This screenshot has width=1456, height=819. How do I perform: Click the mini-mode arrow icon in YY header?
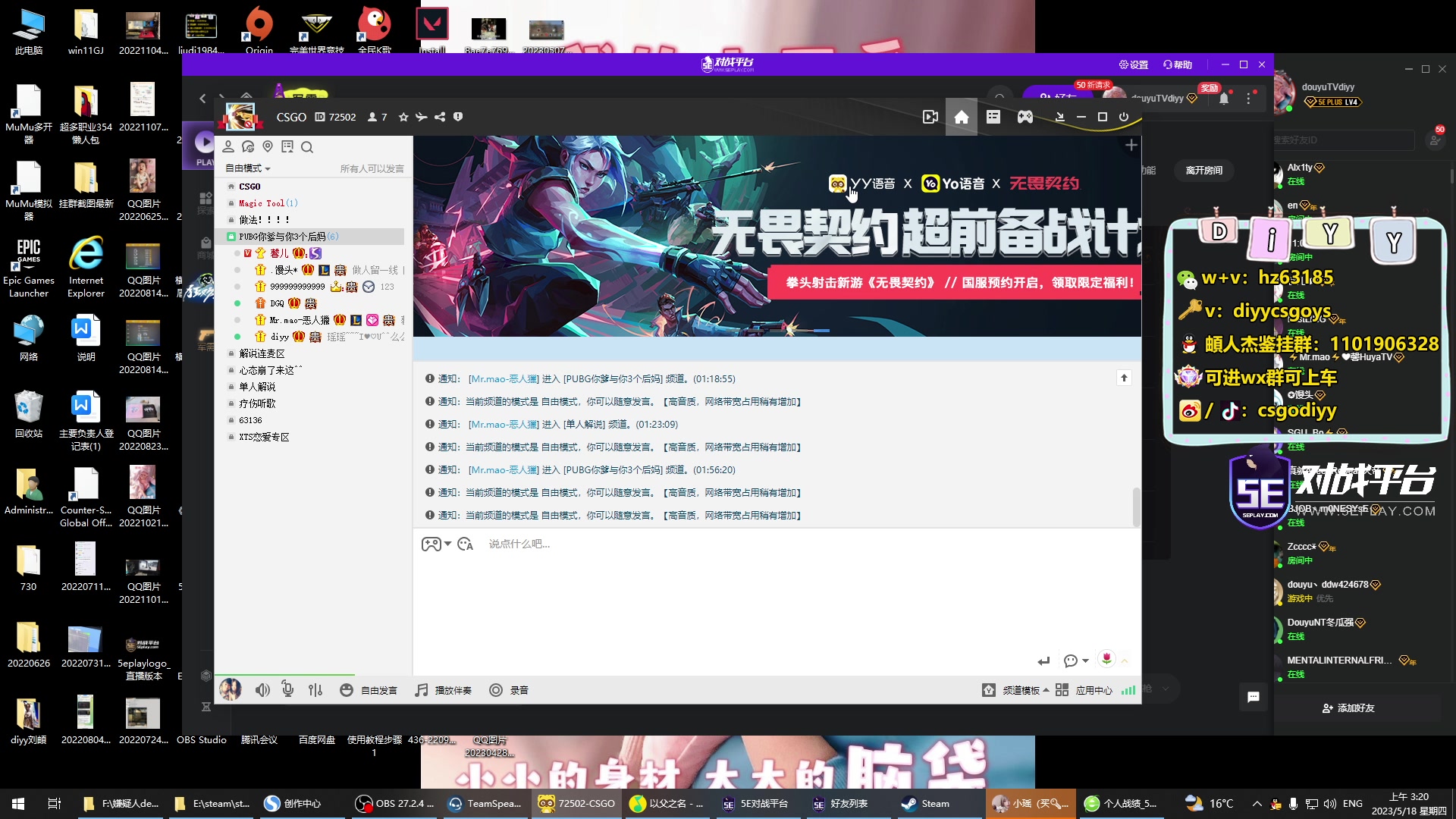tap(1059, 117)
